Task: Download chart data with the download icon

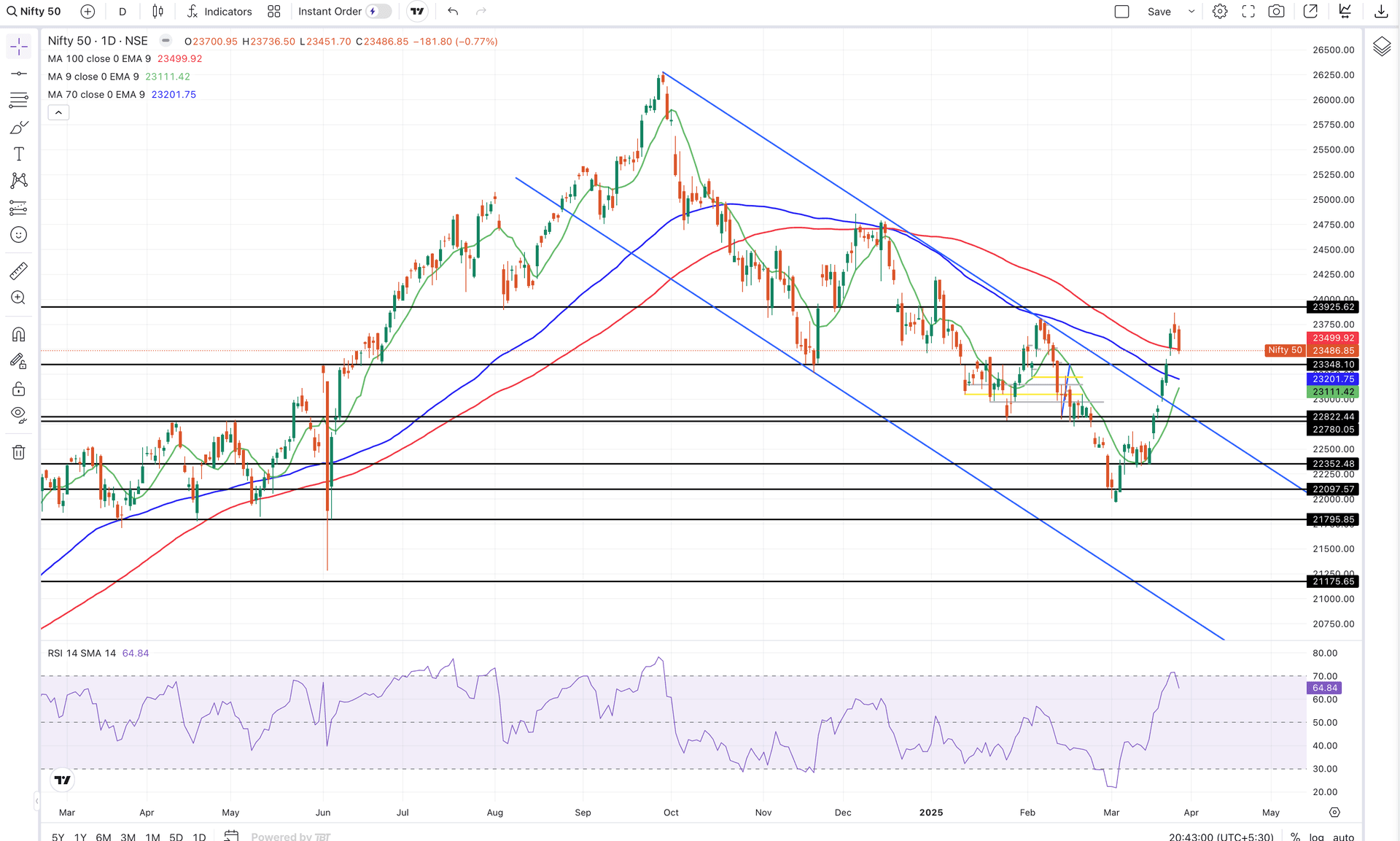Action: tap(1381, 12)
